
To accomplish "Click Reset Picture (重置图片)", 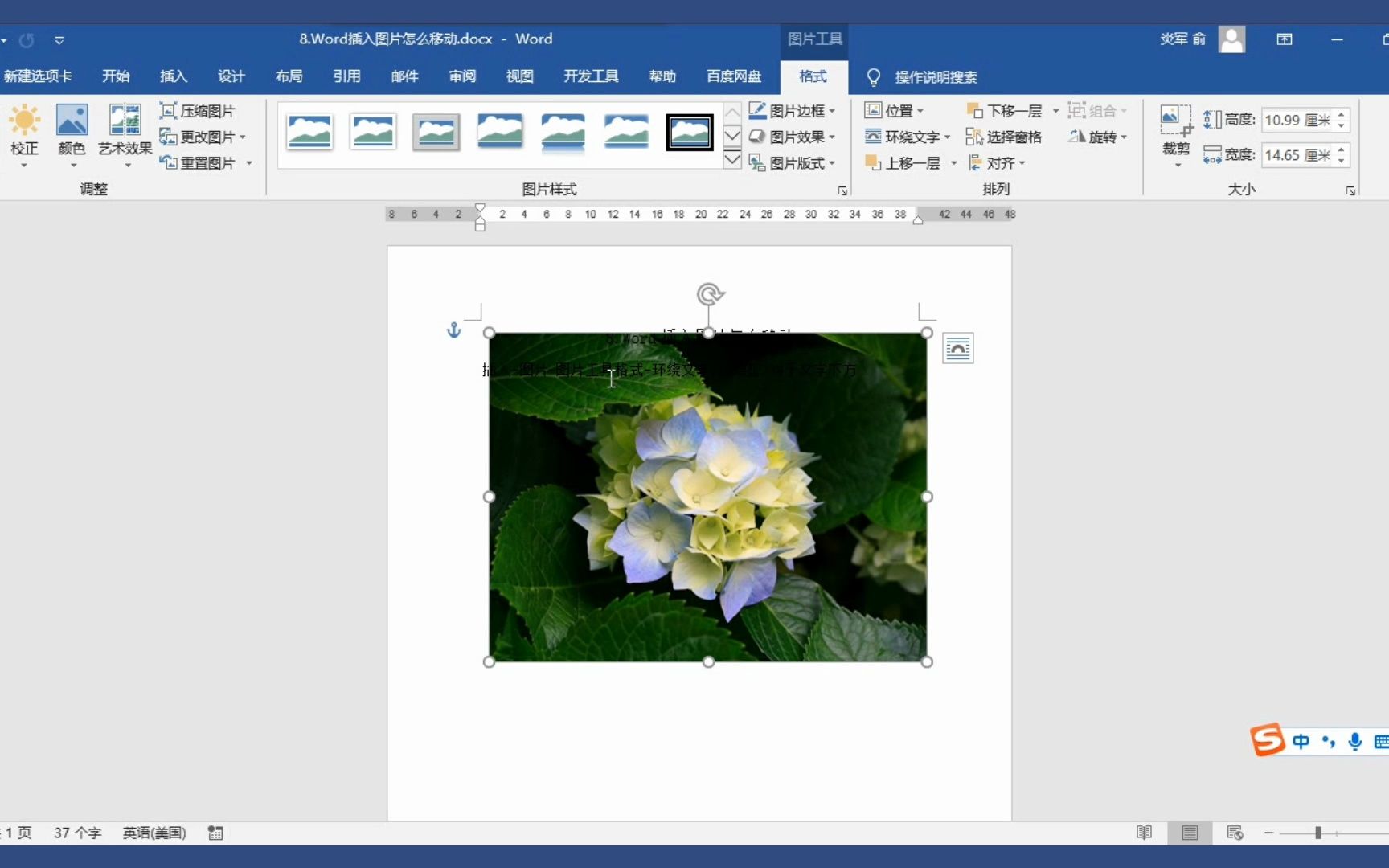I will tap(198, 162).
